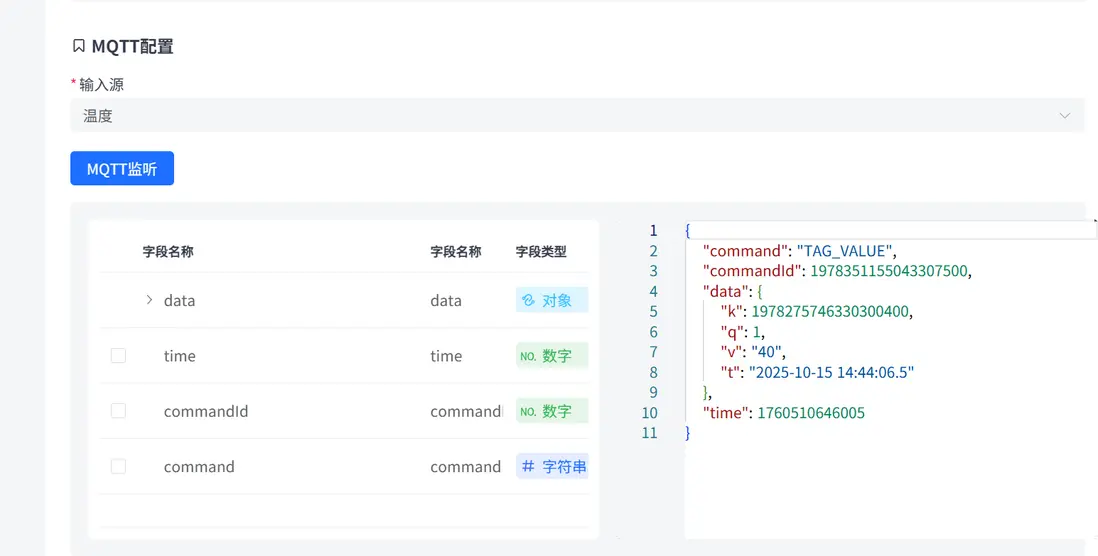Click the commandId name in first column

[206, 411]
